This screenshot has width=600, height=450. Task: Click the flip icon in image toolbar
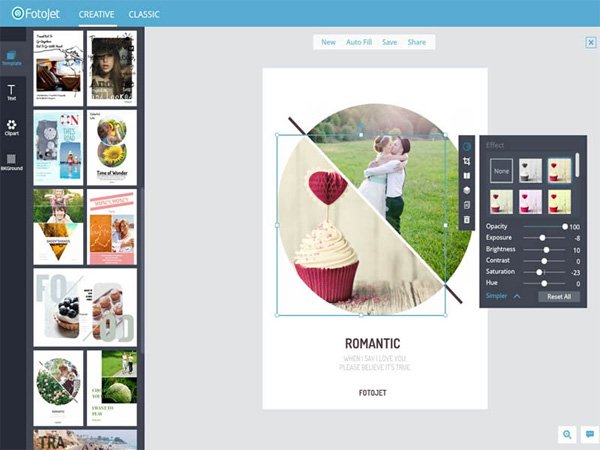pyautogui.click(x=468, y=174)
